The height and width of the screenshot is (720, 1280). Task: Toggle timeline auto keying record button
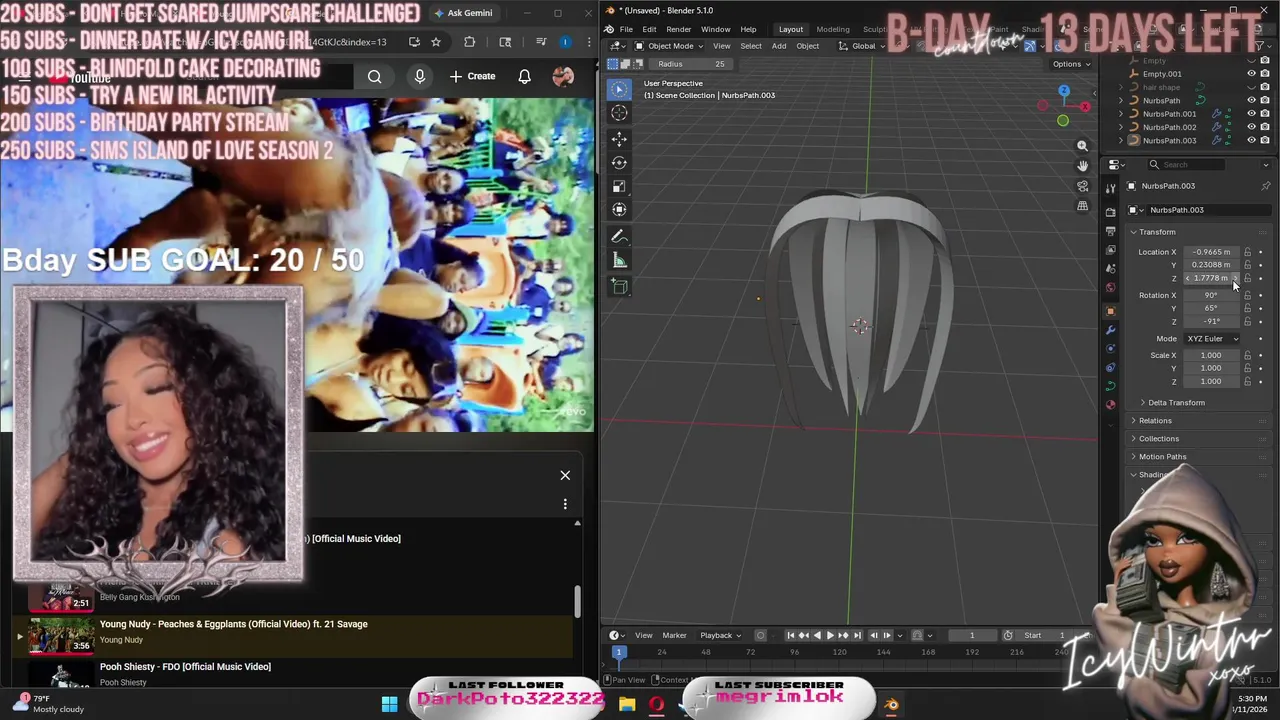[x=760, y=635]
